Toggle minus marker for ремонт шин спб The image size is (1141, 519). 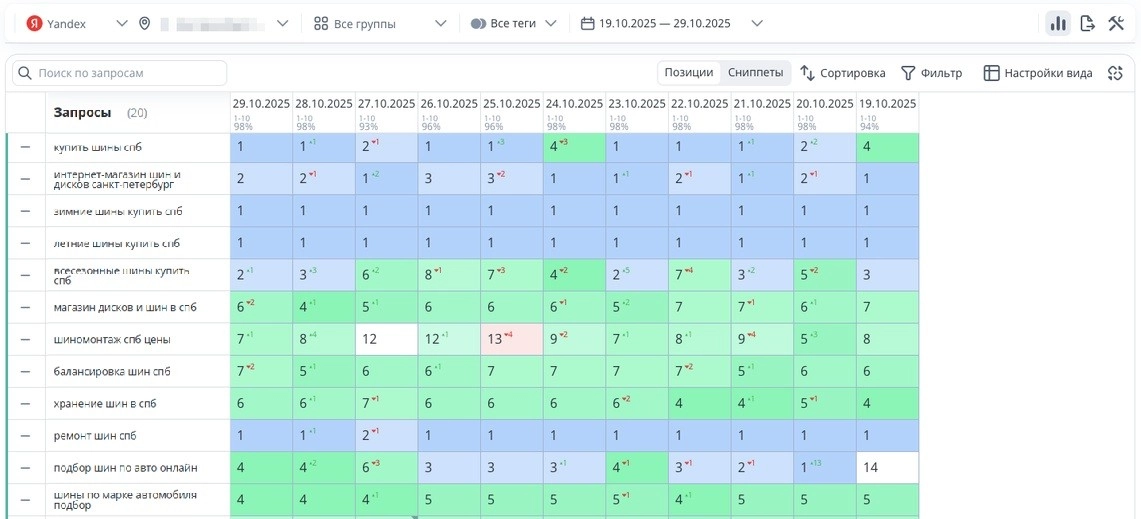[x=26, y=435]
